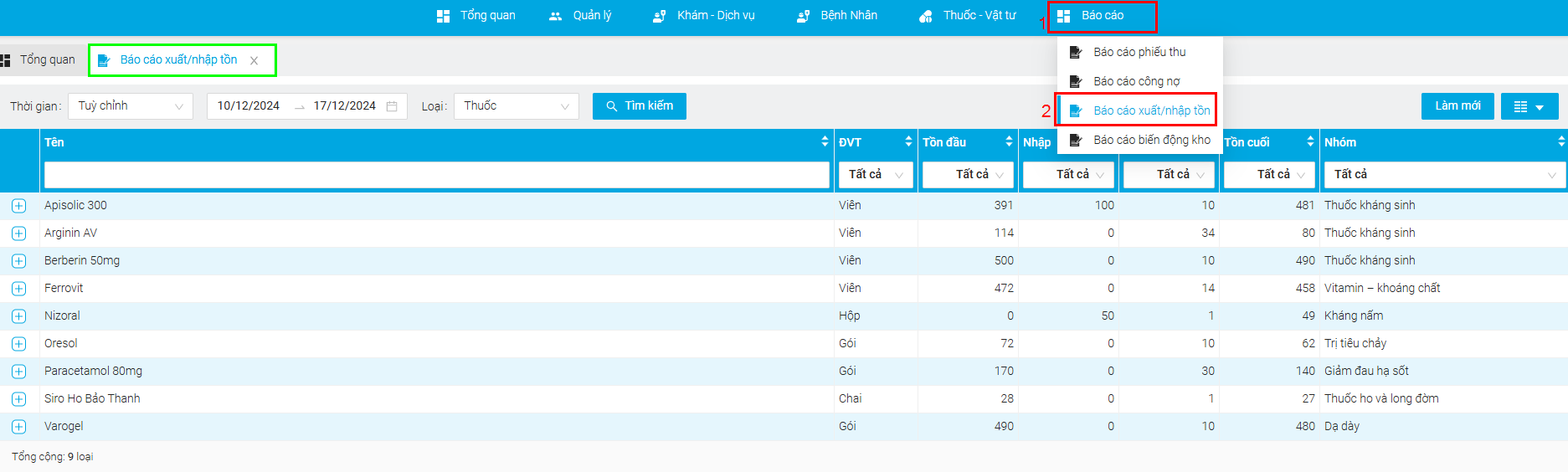This screenshot has height=472, width=1568.
Task: Click the Tìm kiếm search button
Action: tap(640, 106)
